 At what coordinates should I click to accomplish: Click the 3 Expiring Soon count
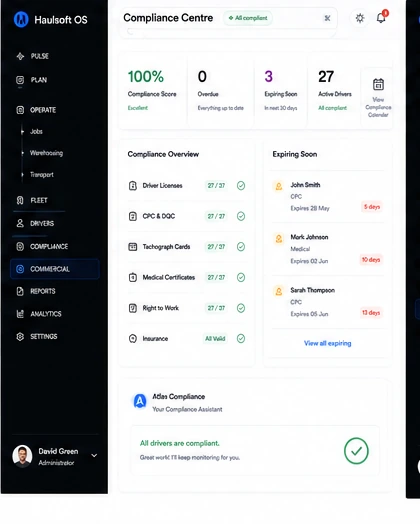point(269,77)
